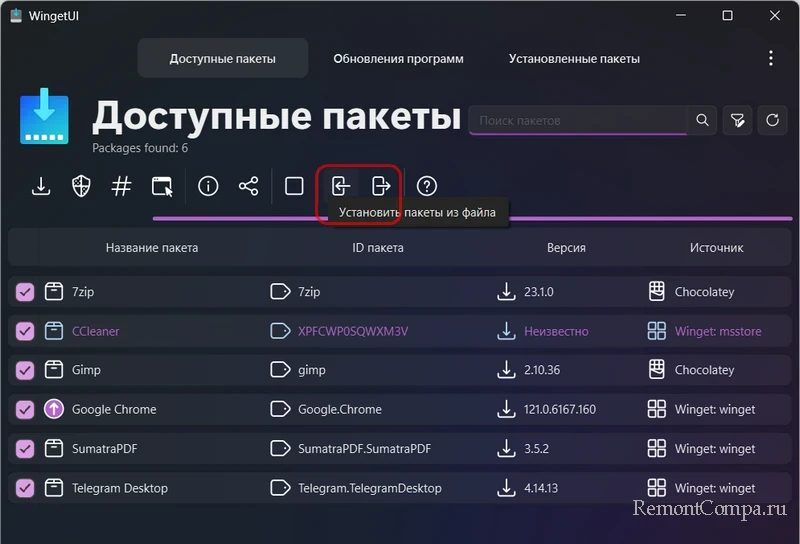
Task: Click the interactive installation window icon
Action: pyautogui.click(x=162, y=186)
